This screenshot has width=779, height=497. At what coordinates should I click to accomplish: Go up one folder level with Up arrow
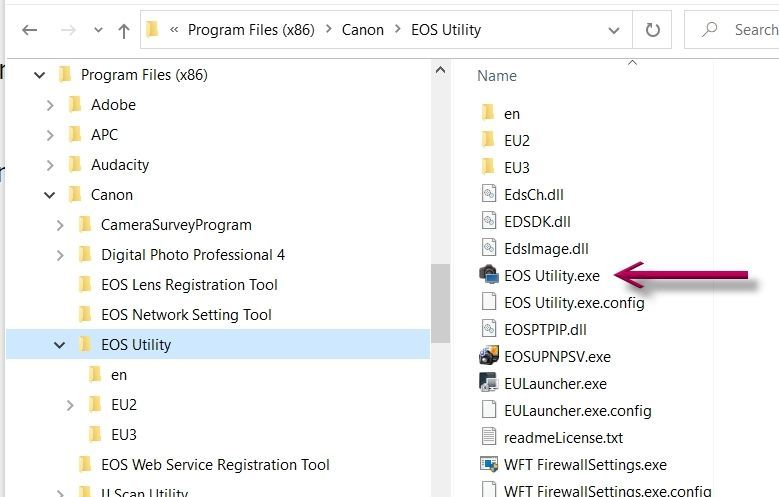coord(123,31)
